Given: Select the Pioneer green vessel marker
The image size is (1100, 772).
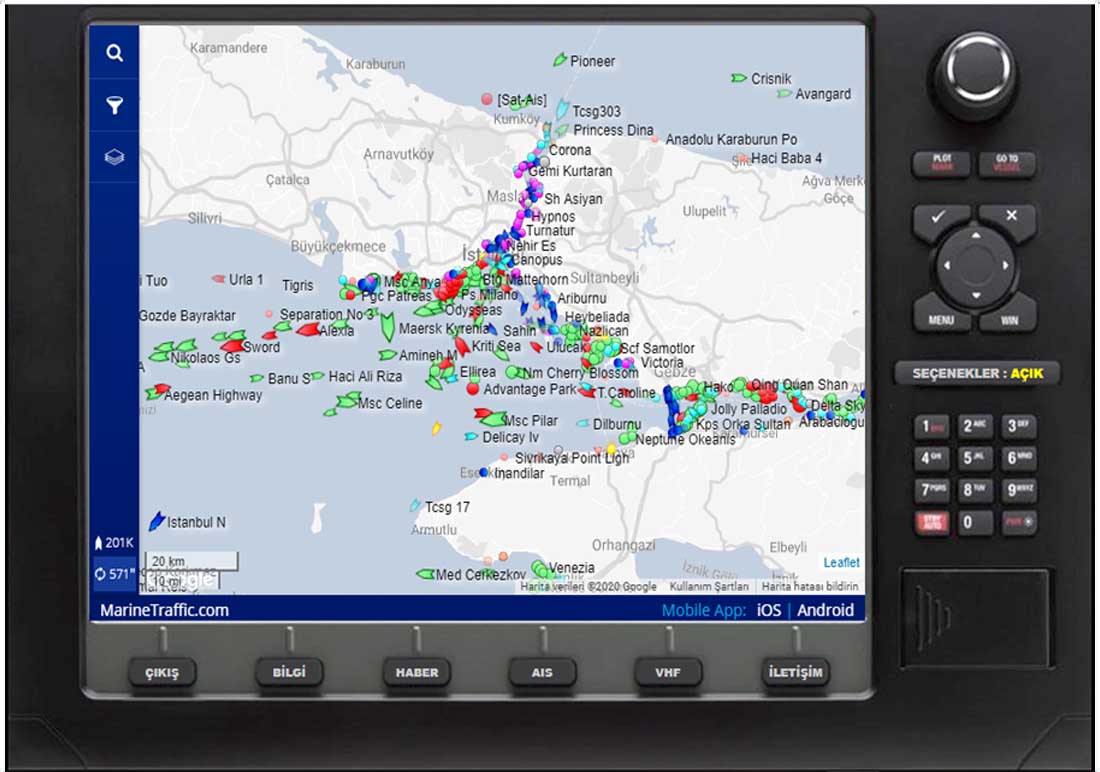Looking at the screenshot, I should 560,60.
